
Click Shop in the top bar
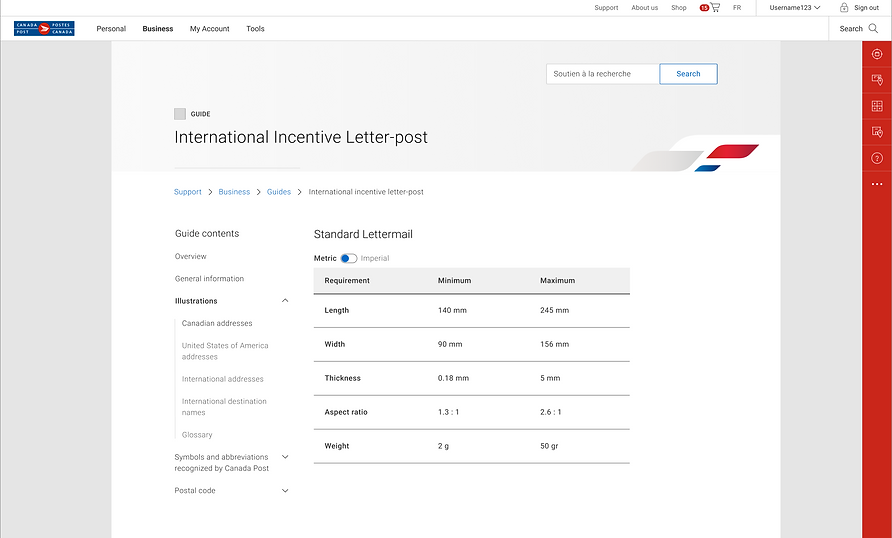[x=679, y=7]
